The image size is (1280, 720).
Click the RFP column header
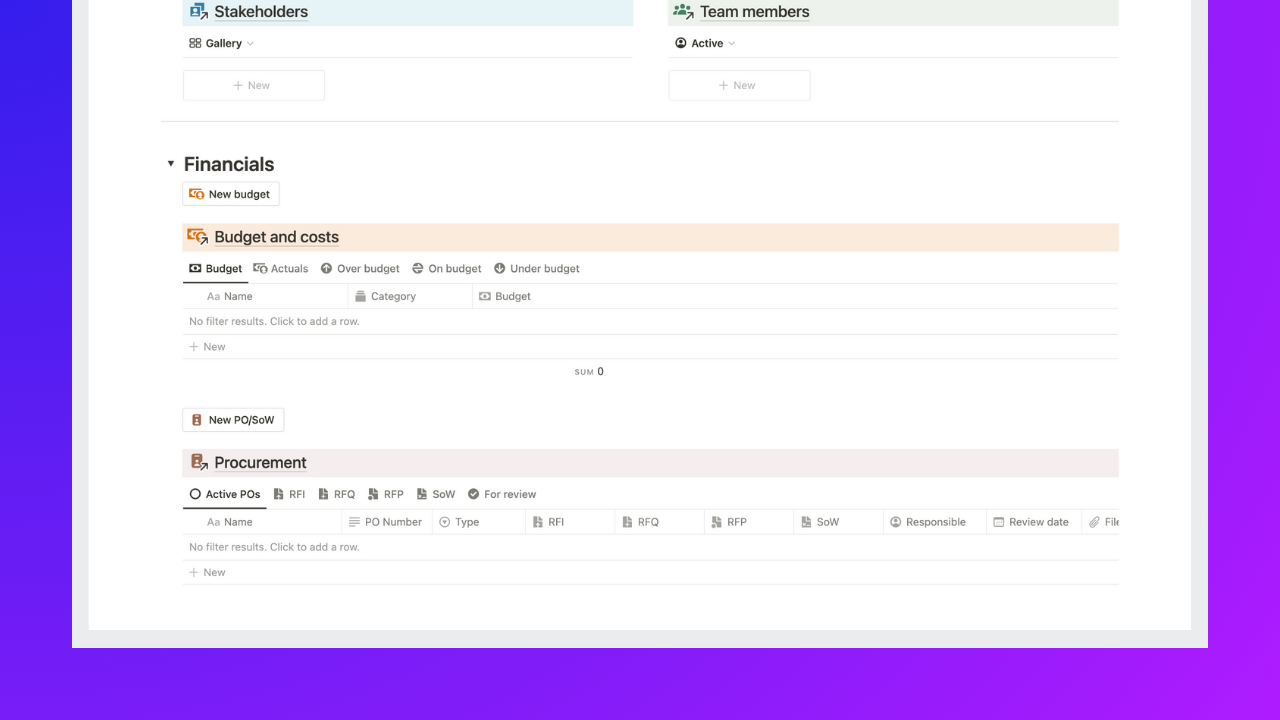749,522
